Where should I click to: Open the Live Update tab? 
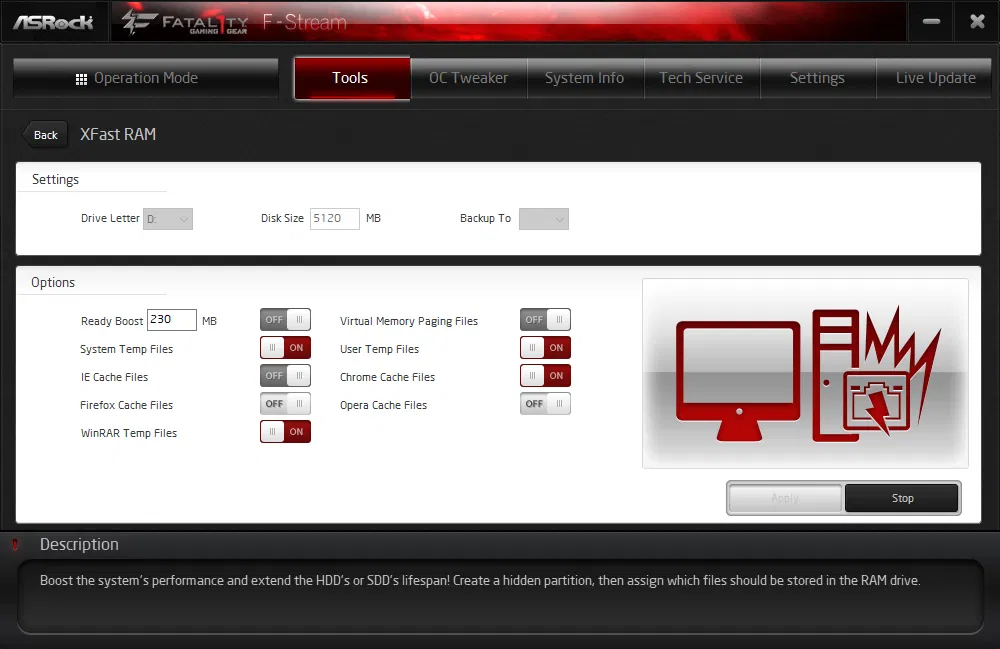click(935, 78)
